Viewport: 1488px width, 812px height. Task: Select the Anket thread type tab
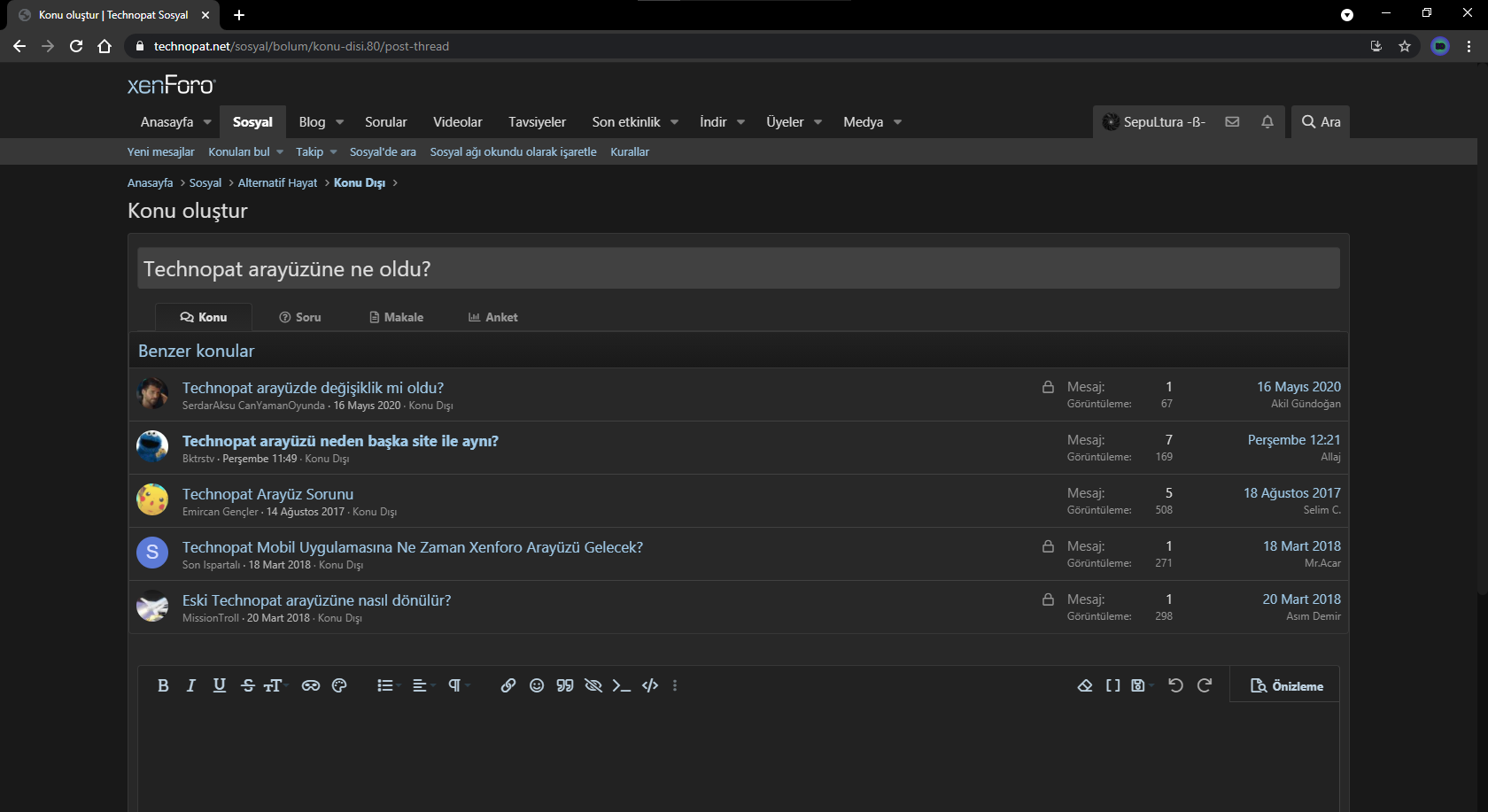coord(493,317)
